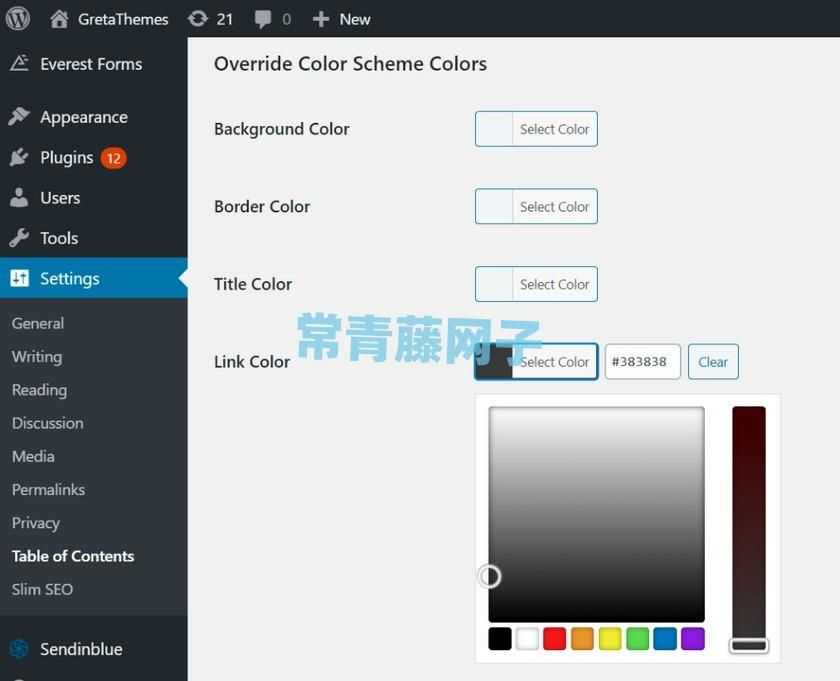Go to Reading settings
The height and width of the screenshot is (681, 840).
(x=39, y=390)
